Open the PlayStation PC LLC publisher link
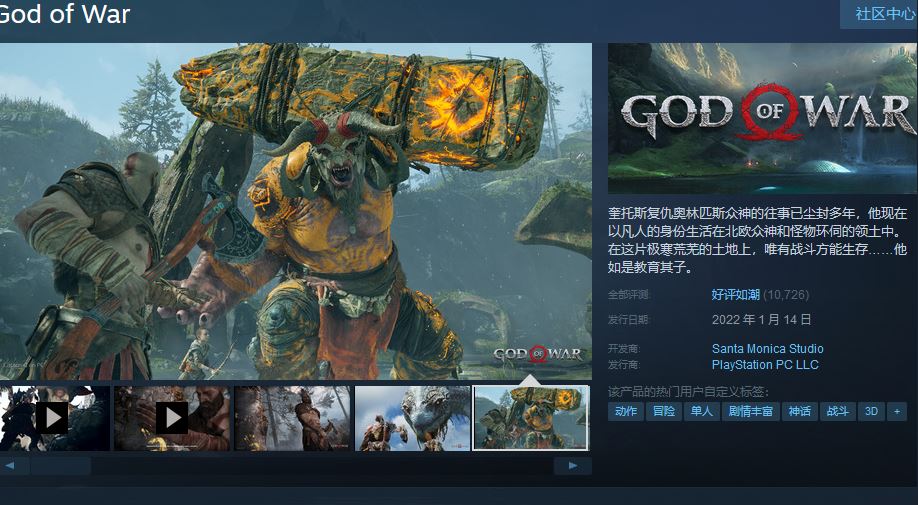918x505 pixels. [764, 365]
